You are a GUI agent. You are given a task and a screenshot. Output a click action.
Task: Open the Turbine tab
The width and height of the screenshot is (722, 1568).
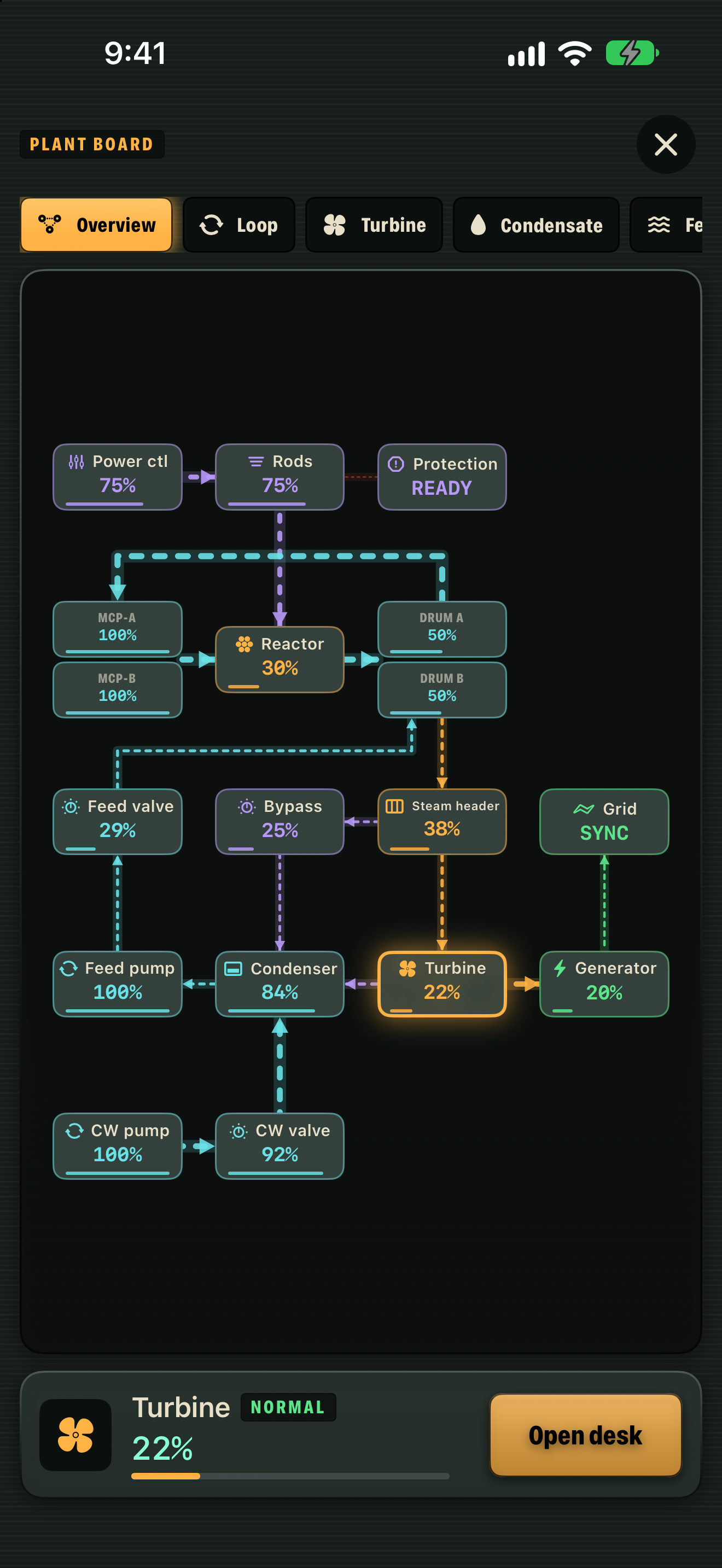click(x=374, y=225)
